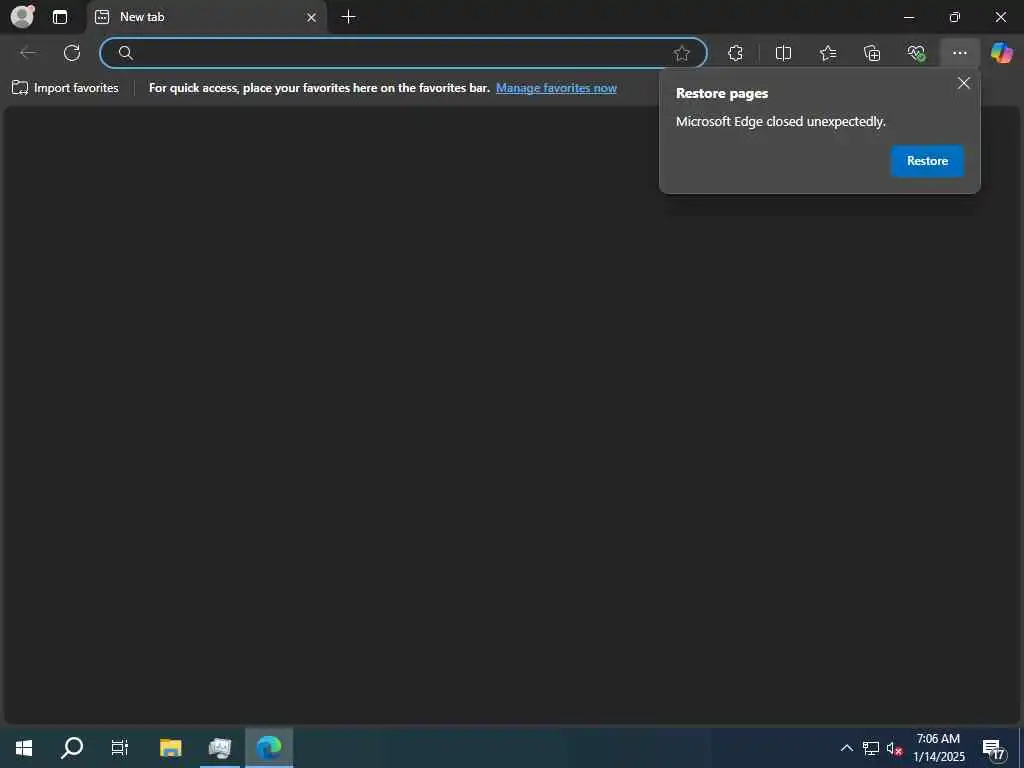
Task: Refresh the page
Action: pos(72,53)
